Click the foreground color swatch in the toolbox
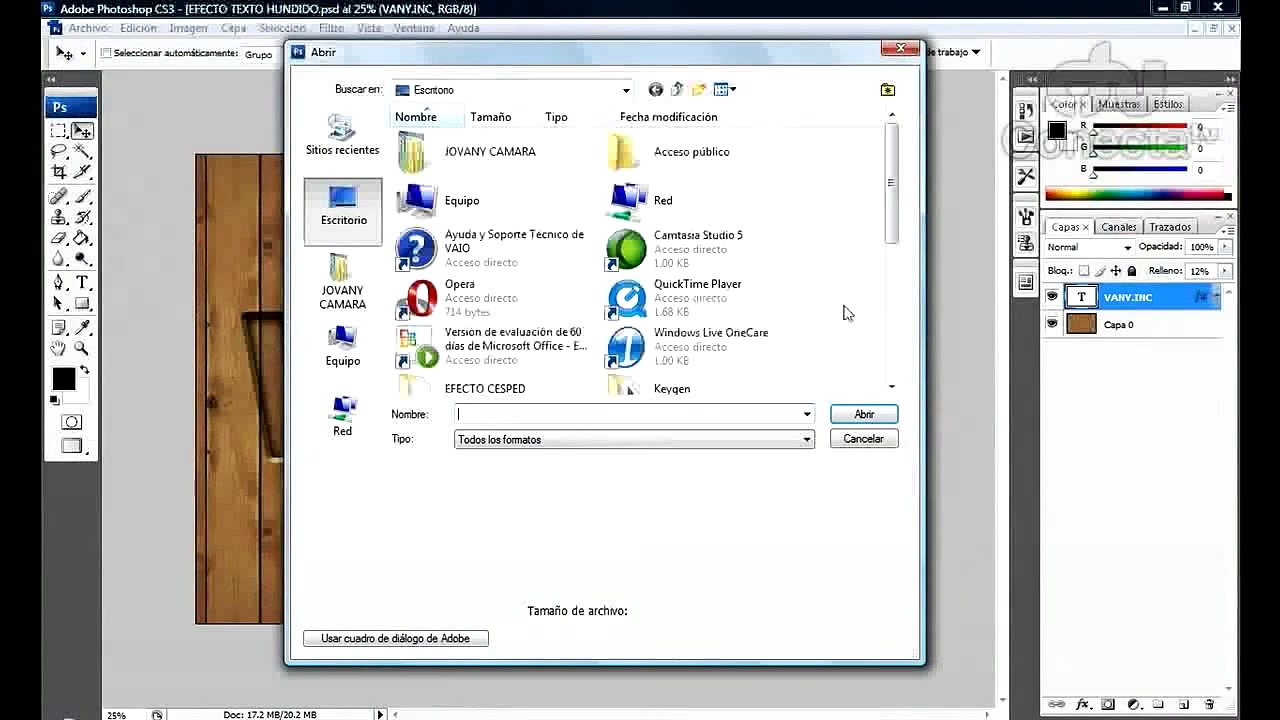This screenshot has width=1280, height=720. tap(63, 378)
